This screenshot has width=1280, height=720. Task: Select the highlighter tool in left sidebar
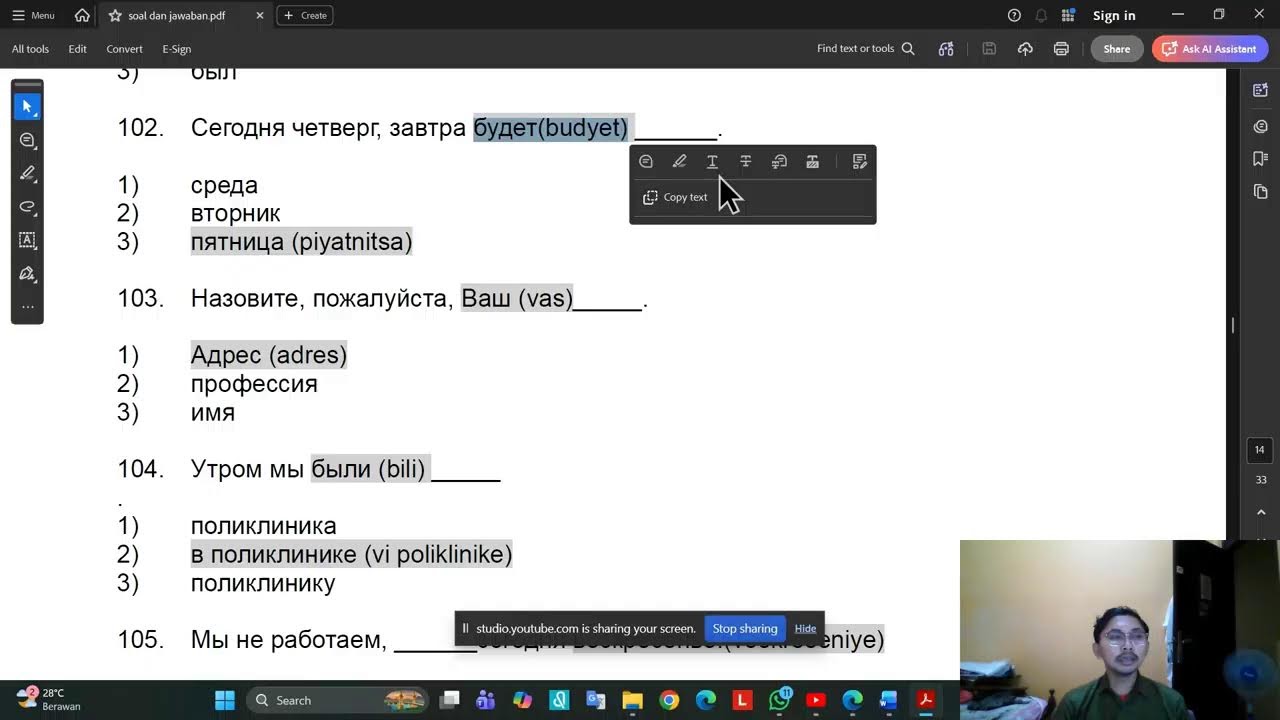pyautogui.click(x=27, y=173)
